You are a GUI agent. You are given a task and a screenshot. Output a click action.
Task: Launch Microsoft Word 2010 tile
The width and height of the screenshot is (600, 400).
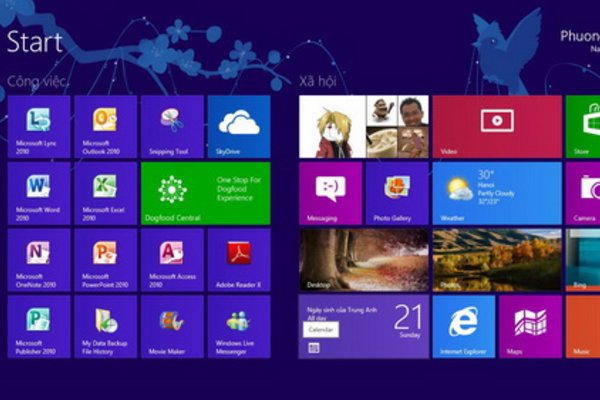(x=39, y=193)
